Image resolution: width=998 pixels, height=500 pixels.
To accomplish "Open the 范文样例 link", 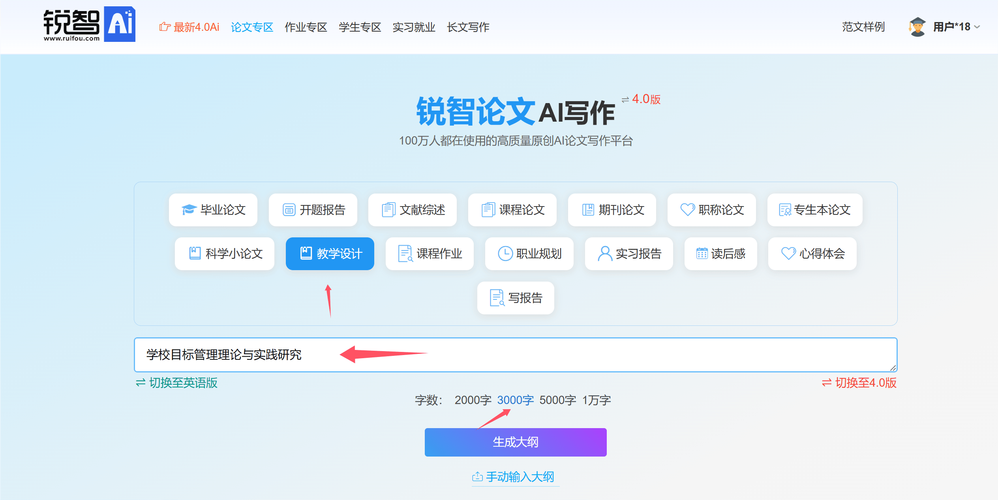I will click(x=864, y=27).
